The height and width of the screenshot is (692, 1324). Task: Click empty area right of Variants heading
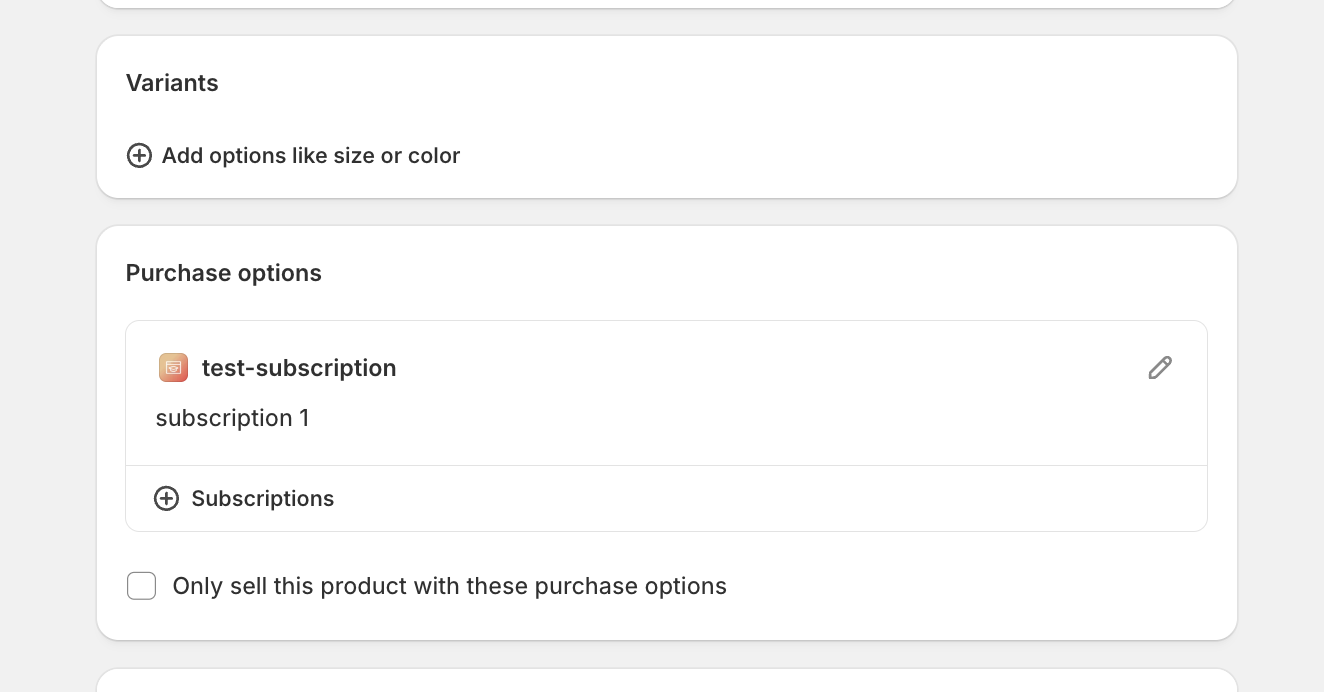click(x=700, y=83)
